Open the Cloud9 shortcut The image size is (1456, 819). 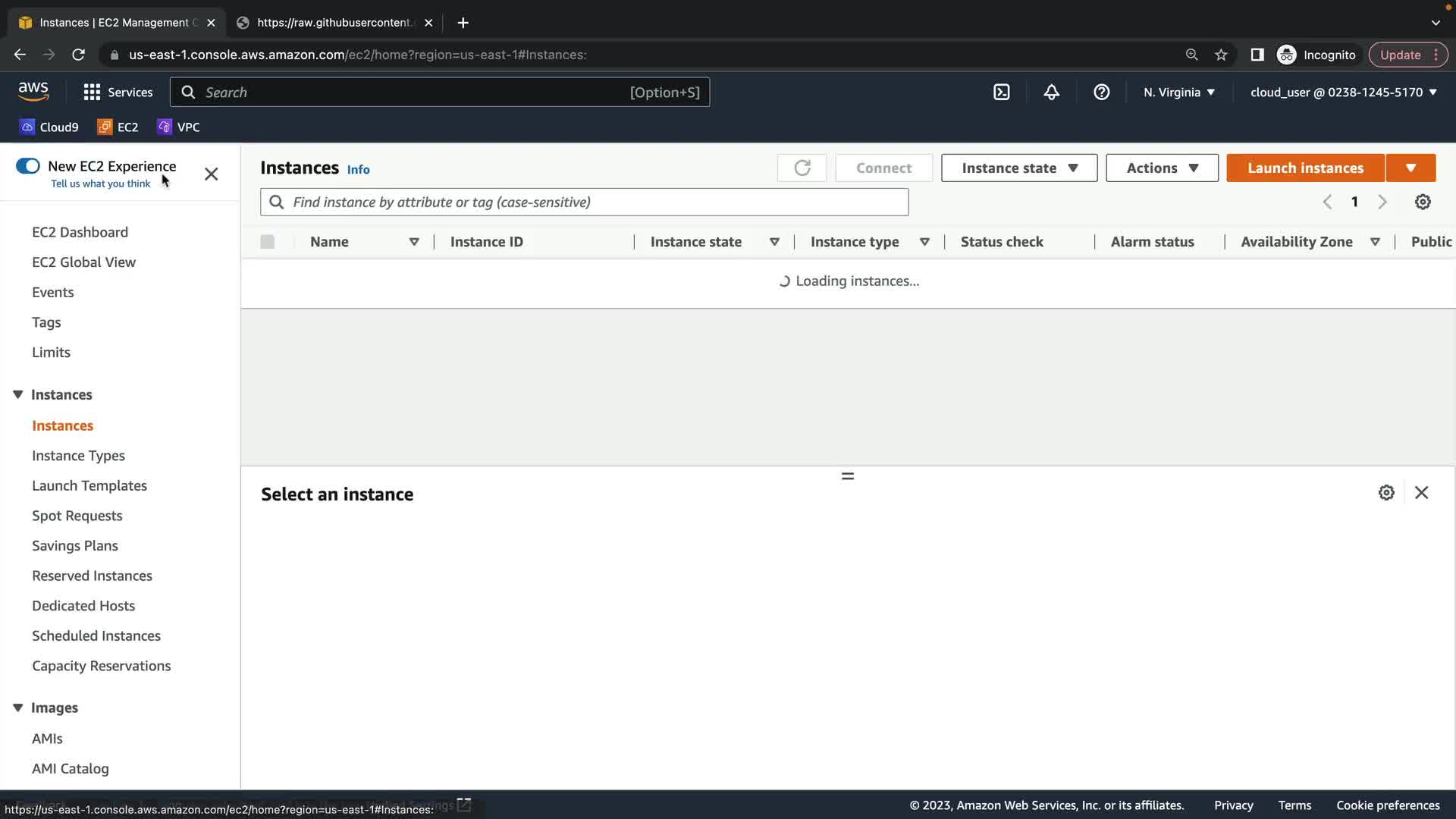pyautogui.click(x=49, y=127)
